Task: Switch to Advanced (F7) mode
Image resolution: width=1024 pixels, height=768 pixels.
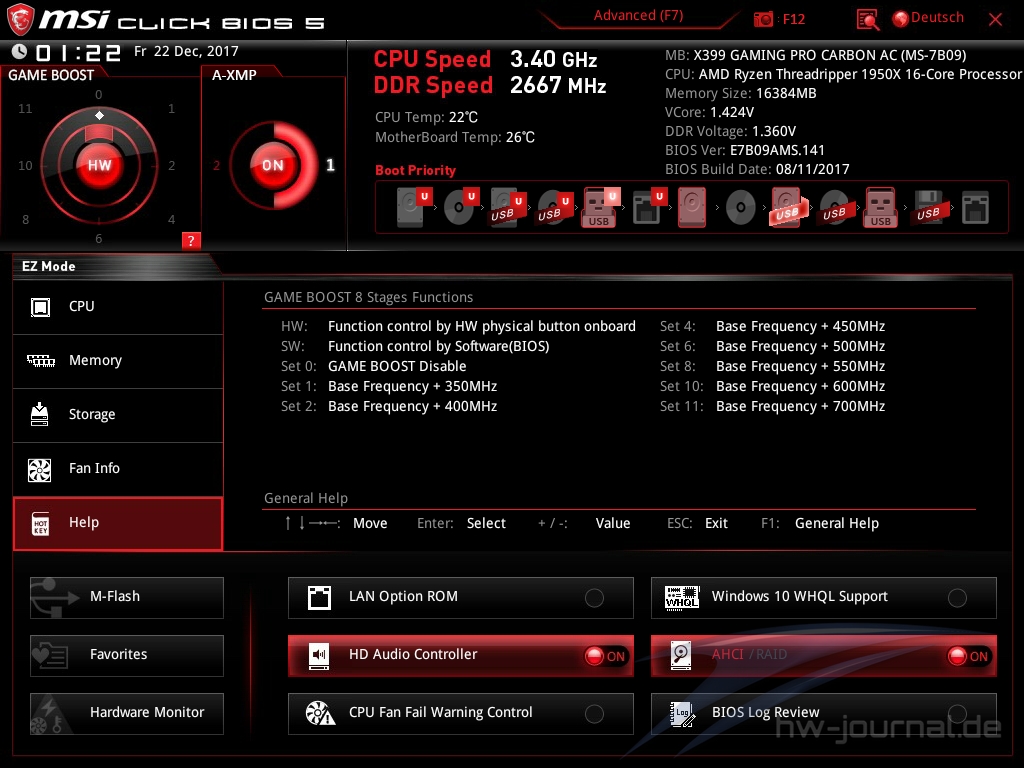Action: click(x=638, y=16)
